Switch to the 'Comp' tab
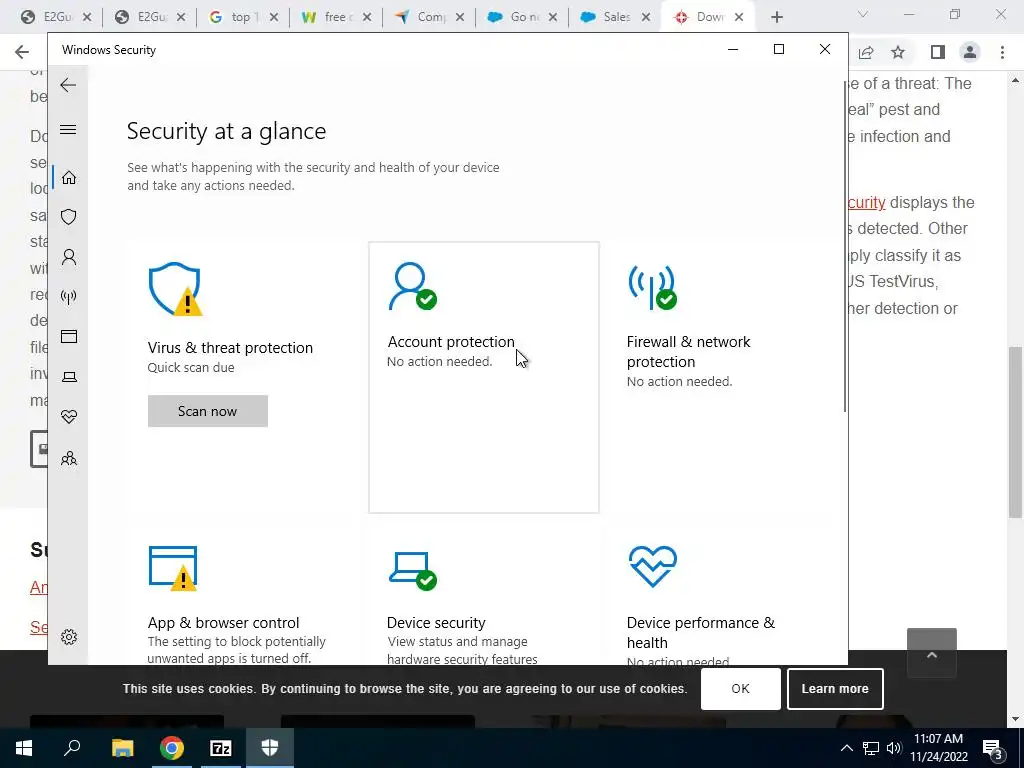1024x768 pixels. point(430,17)
